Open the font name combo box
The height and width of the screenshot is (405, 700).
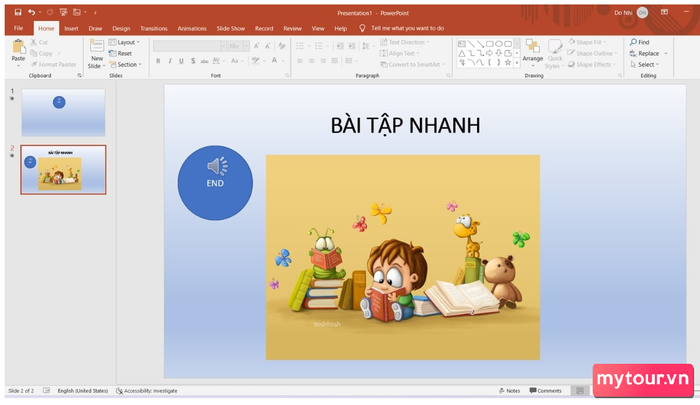click(190, 46)
